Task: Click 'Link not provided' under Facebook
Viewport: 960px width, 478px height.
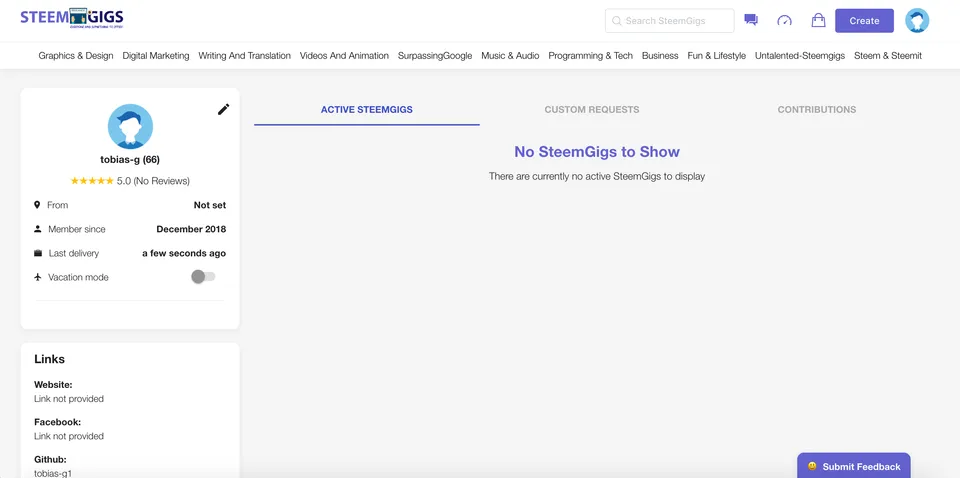Action: tap(69, 436)
